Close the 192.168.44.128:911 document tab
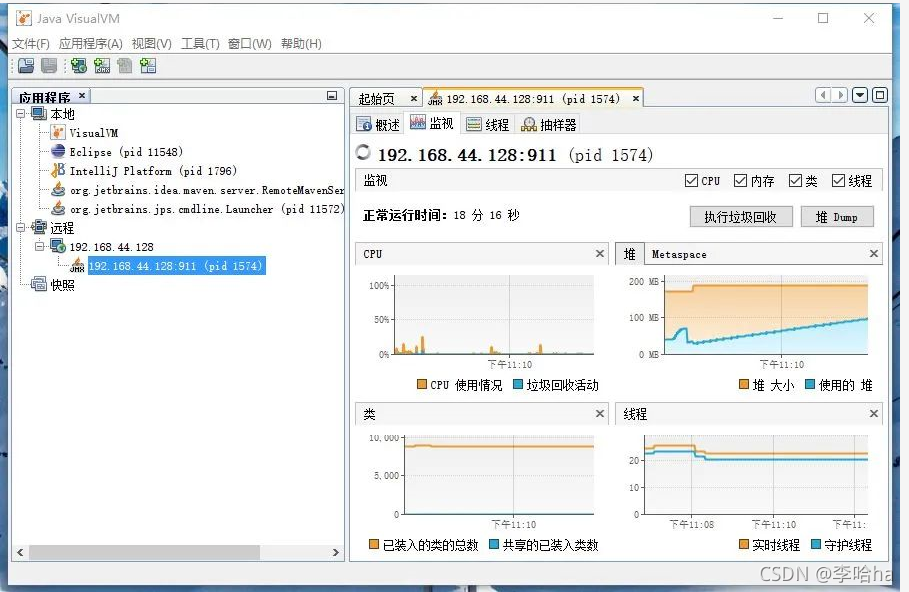The height and width of the screenshot is (592, 909). 636,99
